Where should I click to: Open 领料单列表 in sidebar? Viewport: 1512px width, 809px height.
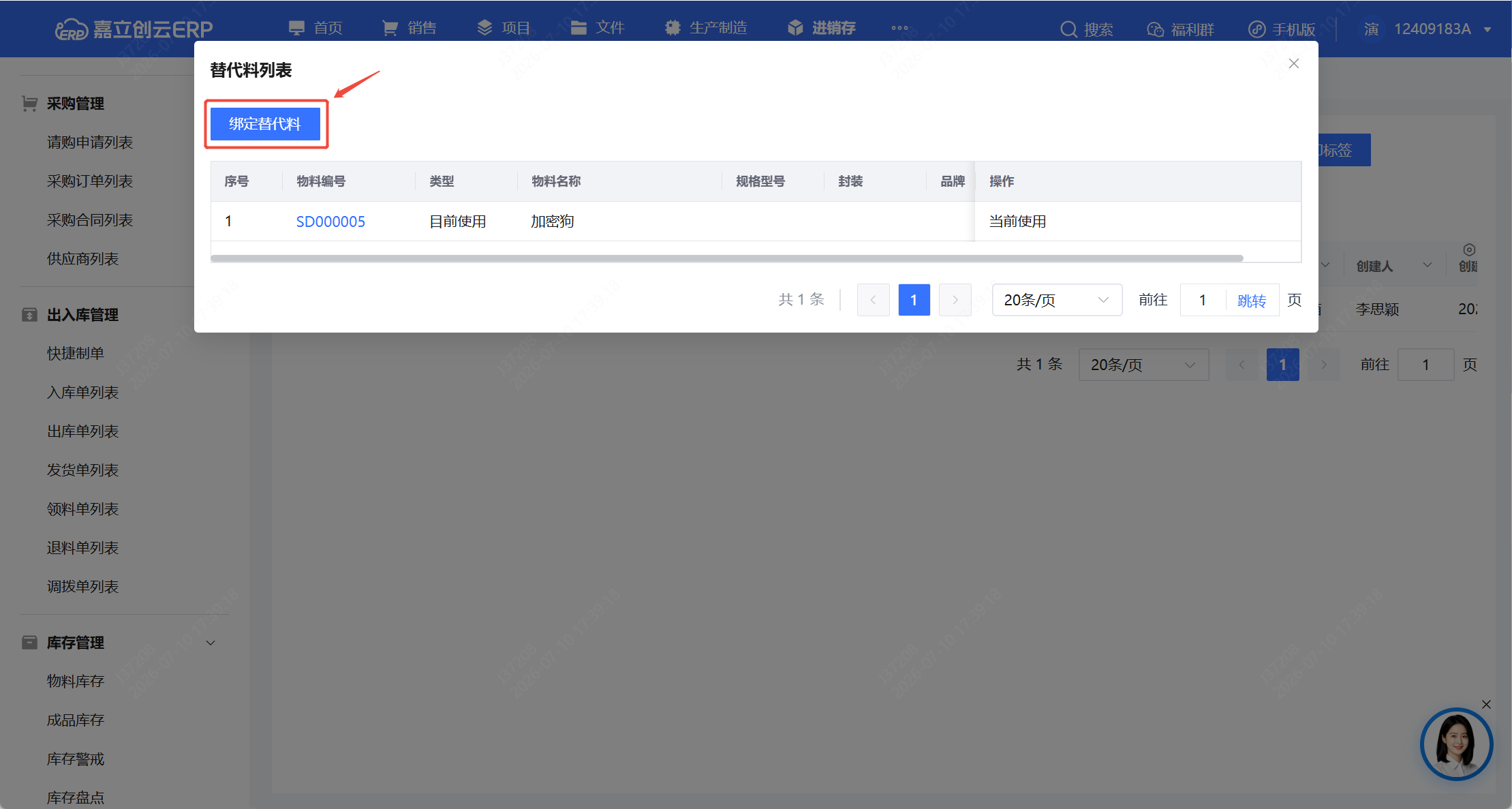82,509
